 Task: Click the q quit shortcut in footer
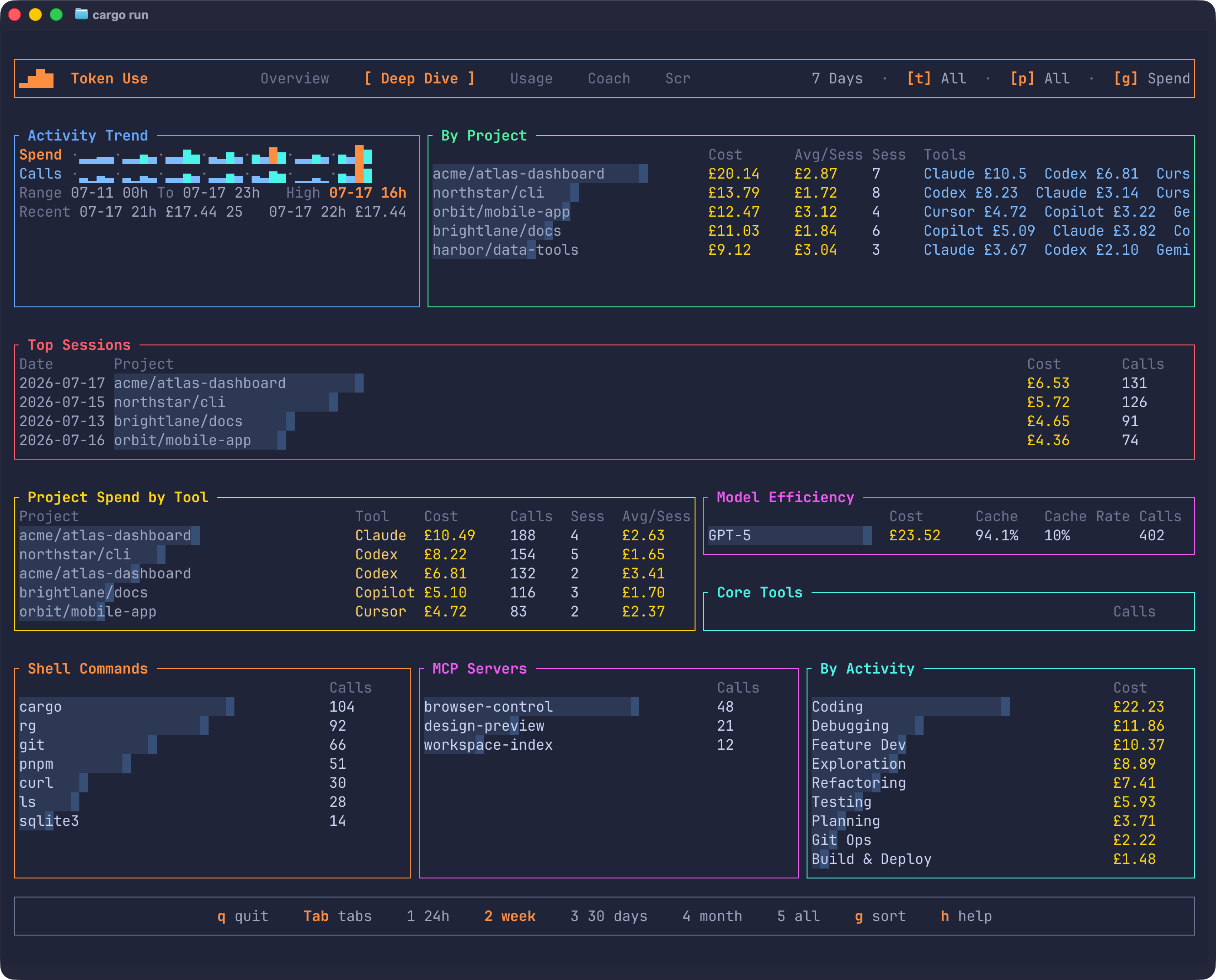click(x=243, y=916)
